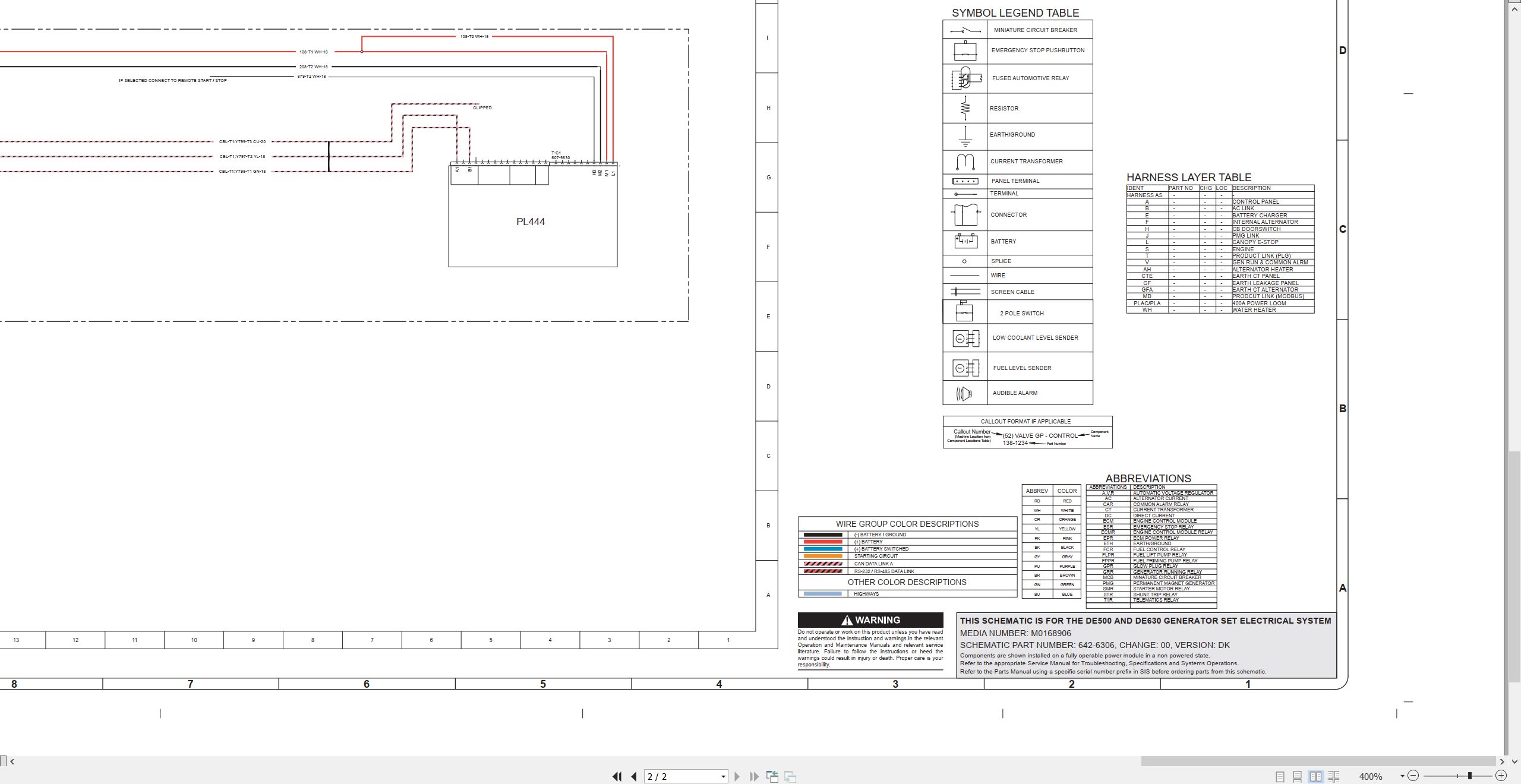Select two-page facing layout
Viewport: 1521px width, 784px height.
pos(1316,776)
